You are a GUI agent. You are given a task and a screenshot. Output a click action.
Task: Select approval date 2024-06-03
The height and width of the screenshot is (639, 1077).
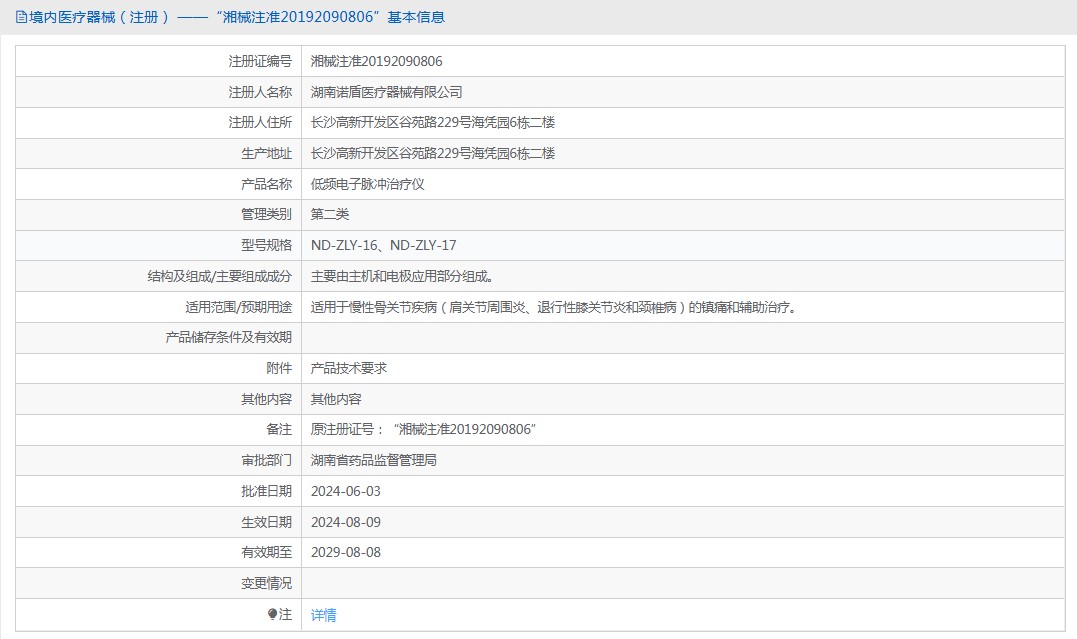tap(345, 491)
